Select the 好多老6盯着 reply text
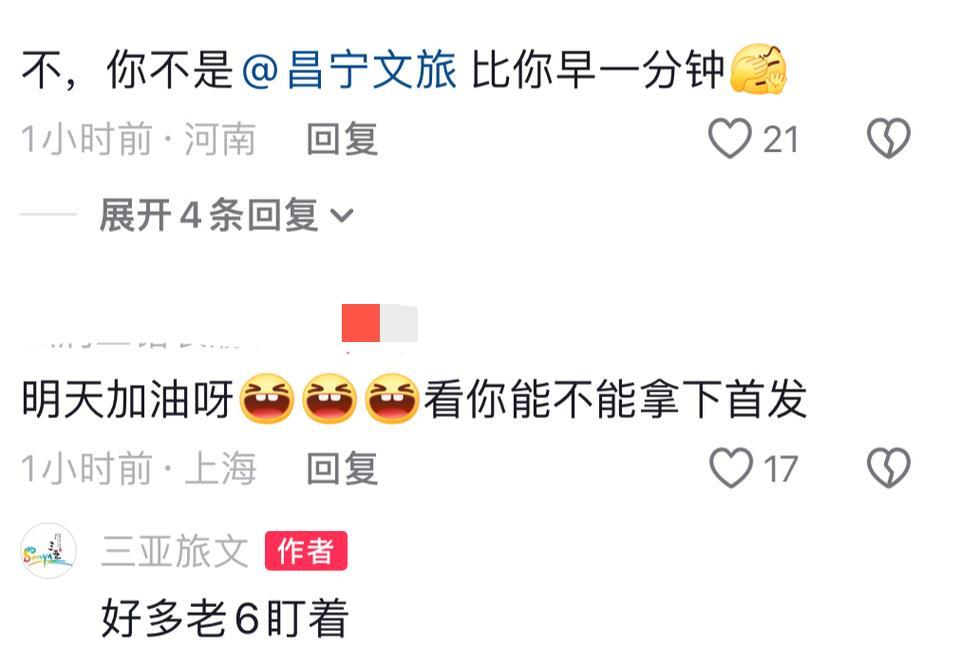960x650 pixels. [x=225, y=618]
